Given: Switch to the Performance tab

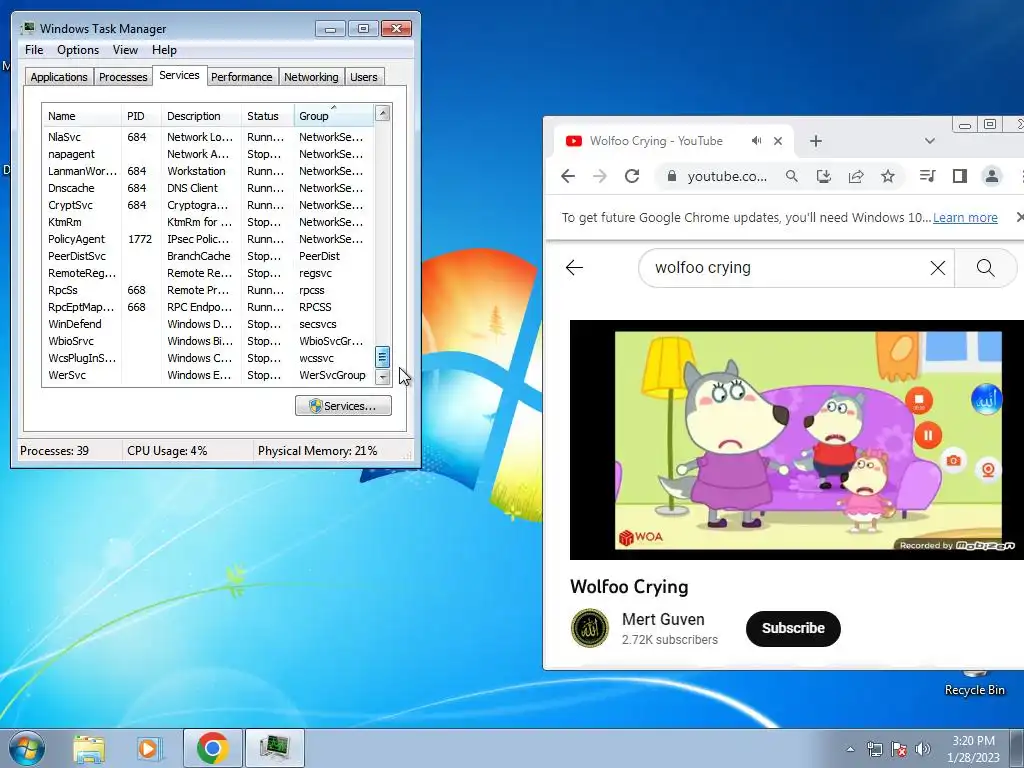Looking at the screenshot, I should pyautogui.click(x=242, y=77).
